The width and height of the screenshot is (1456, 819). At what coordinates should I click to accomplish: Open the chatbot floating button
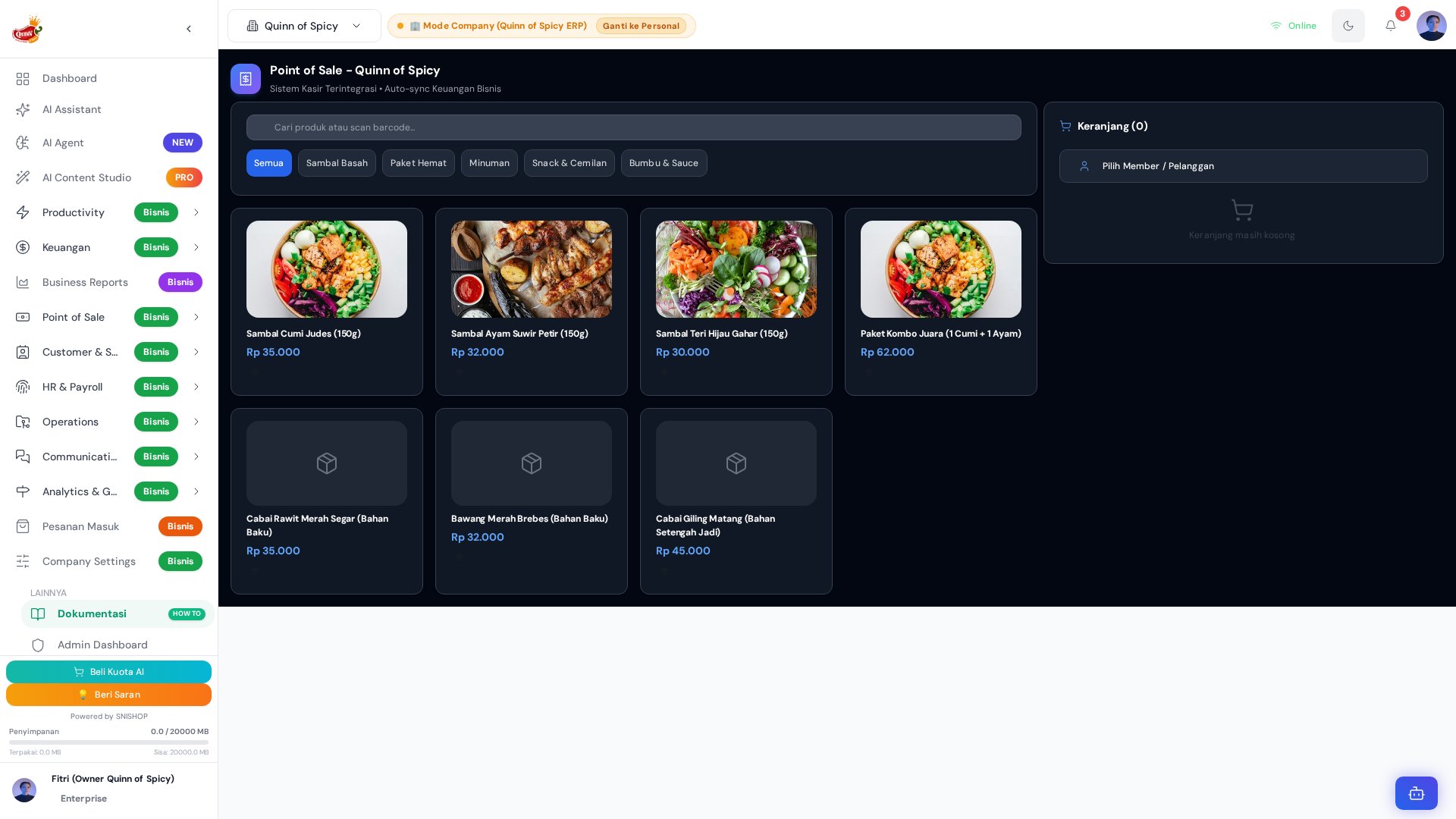click(1416, 793)
